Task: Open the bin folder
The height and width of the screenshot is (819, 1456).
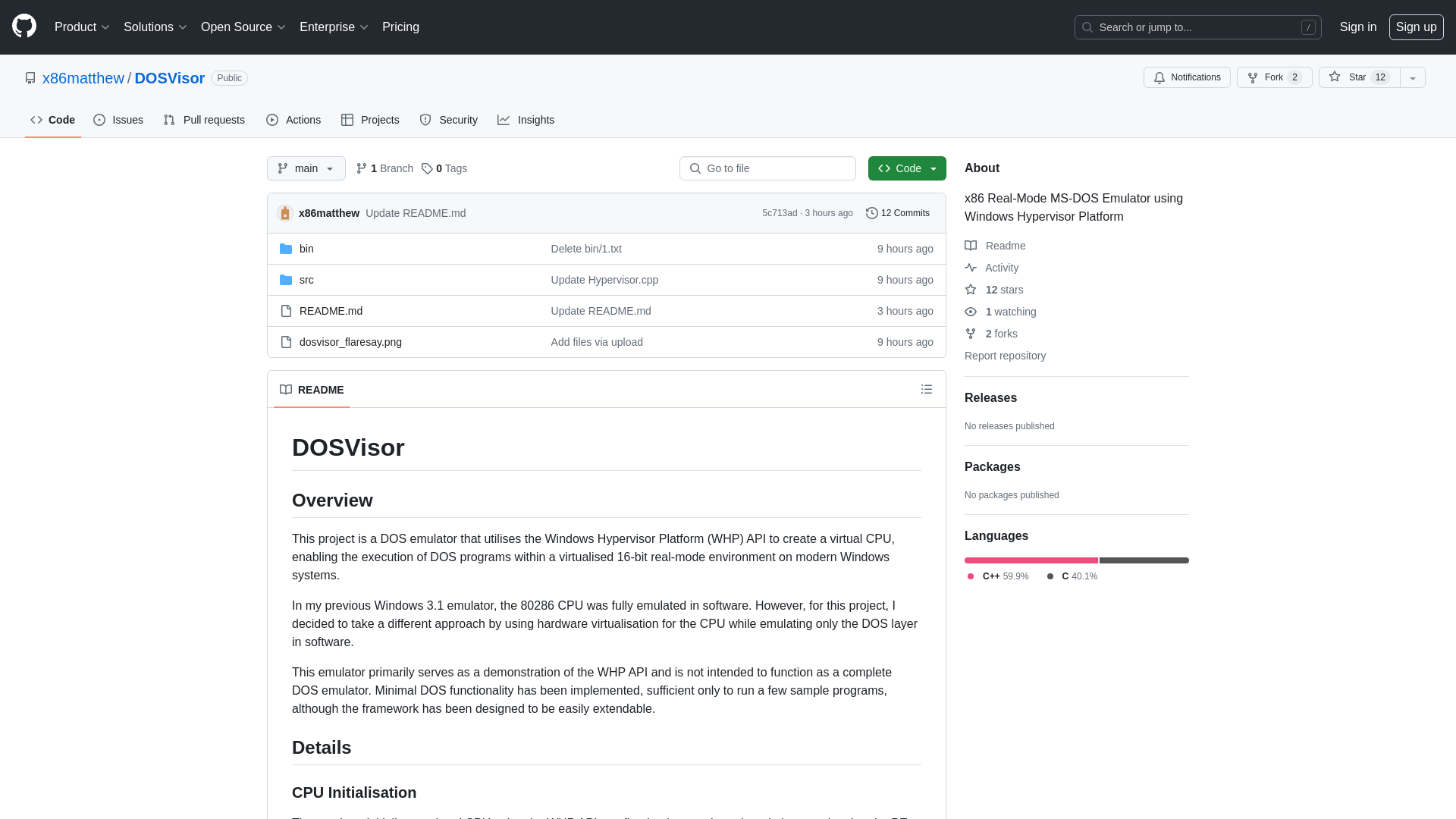Action: (x=306, y=249)
